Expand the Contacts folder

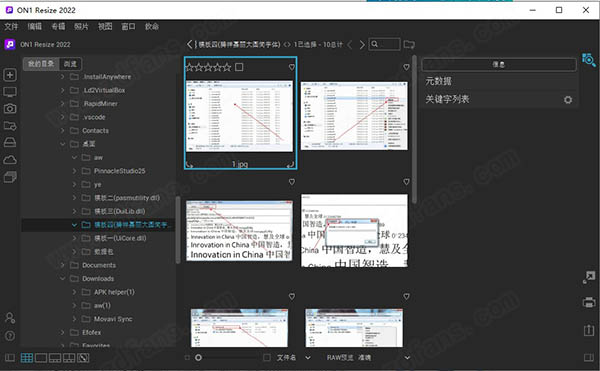click(x=62, y=130)
